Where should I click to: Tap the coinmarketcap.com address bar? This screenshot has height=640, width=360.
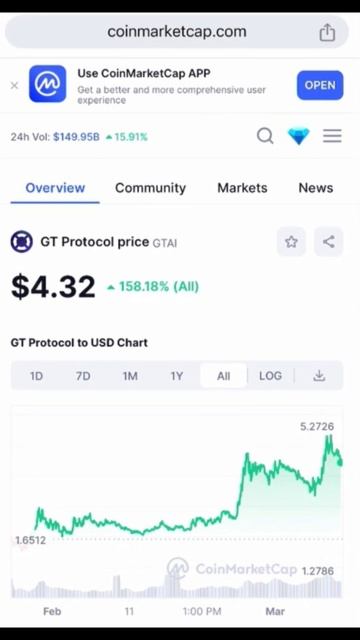coord(177,32)
